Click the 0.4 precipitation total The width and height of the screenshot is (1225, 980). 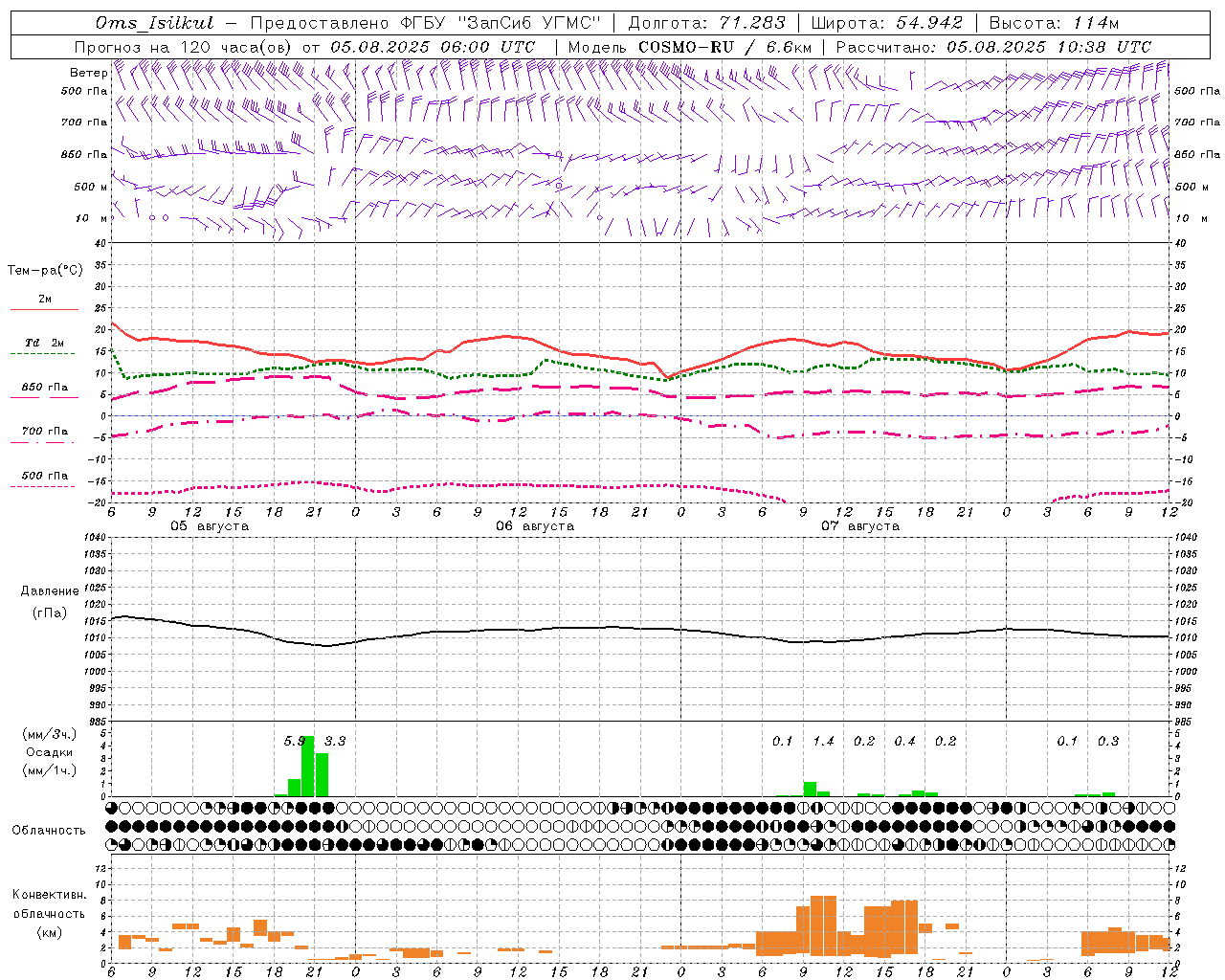904,741
